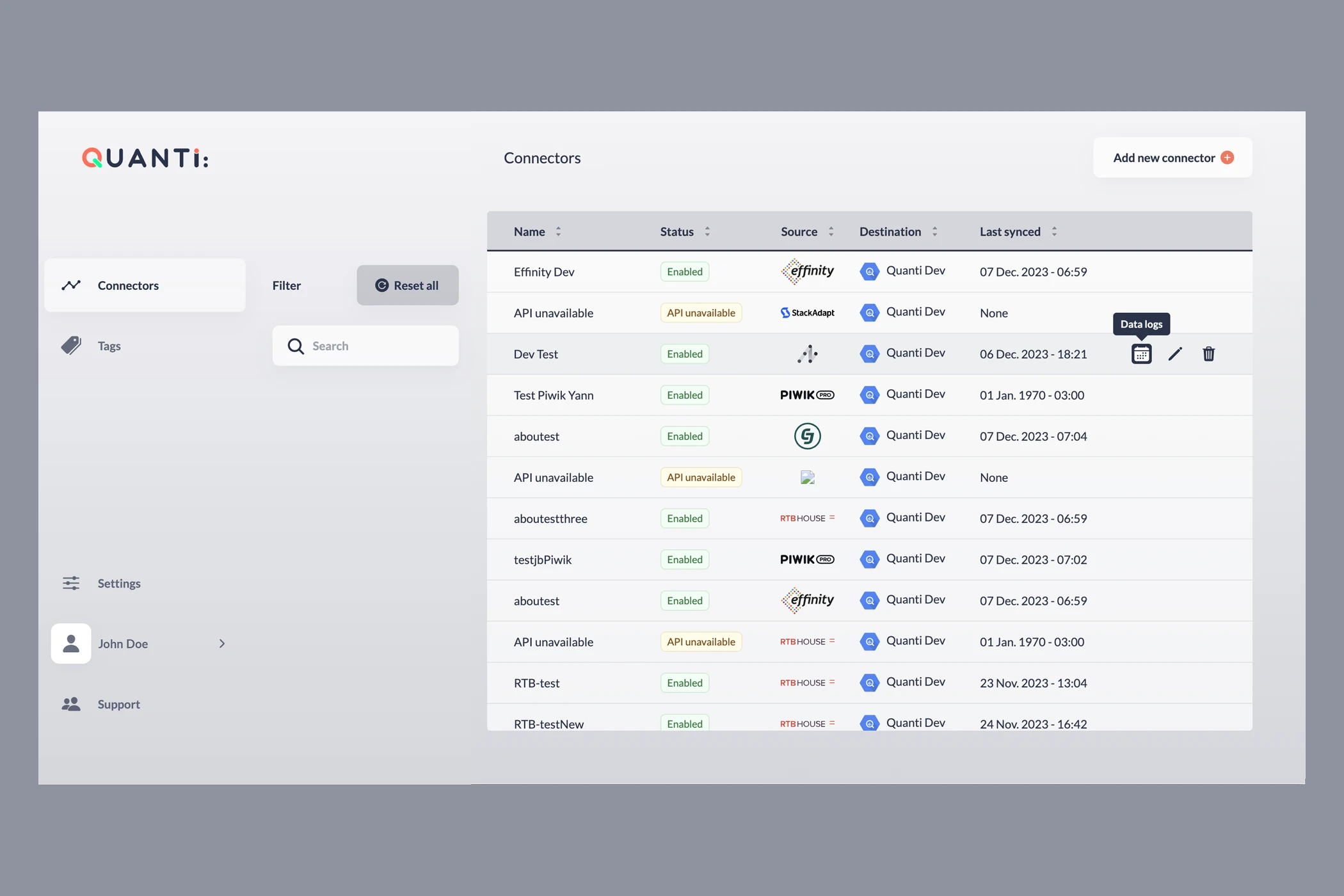Sort table by Status column arrows

(x=707, y=232)
